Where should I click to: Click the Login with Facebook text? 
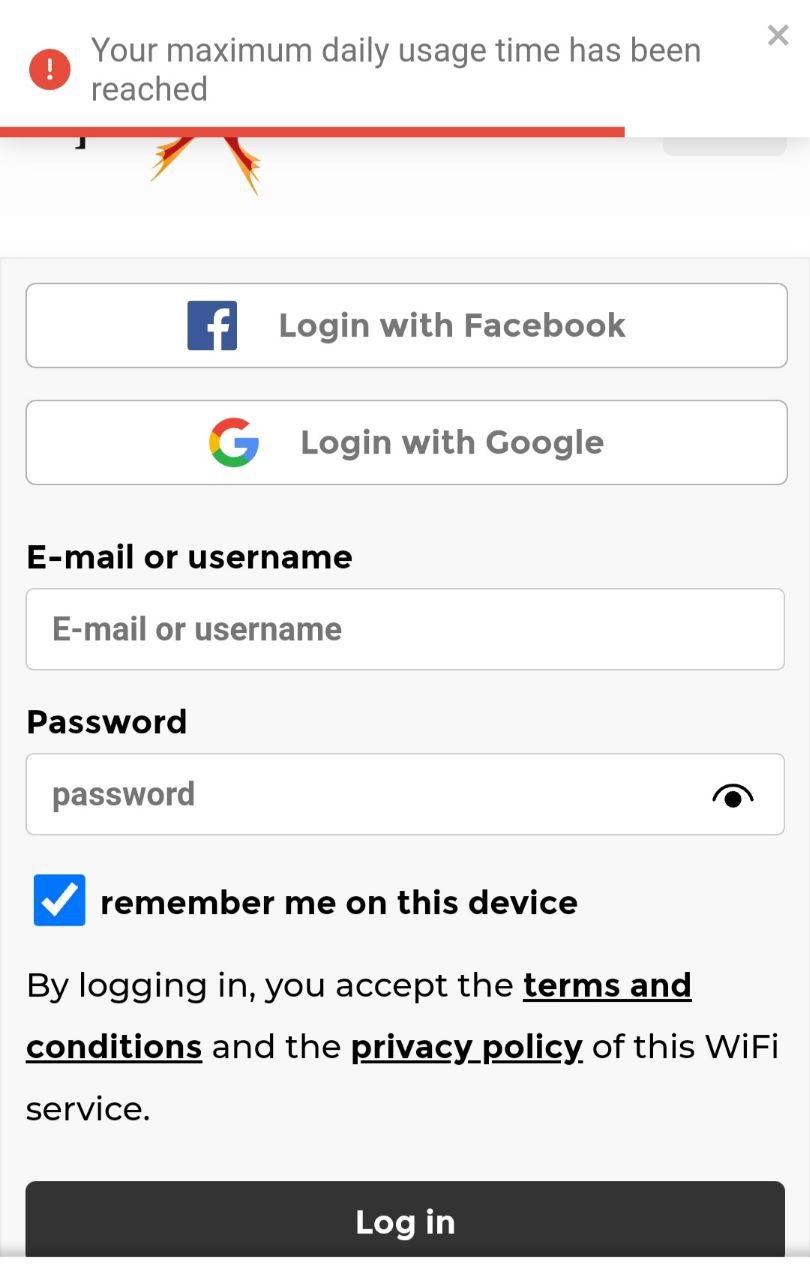point(452,326)
